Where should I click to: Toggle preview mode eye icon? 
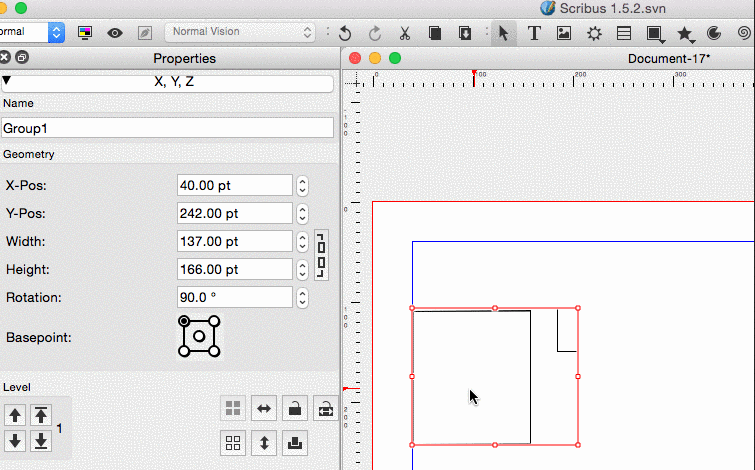tap(115, 33)
